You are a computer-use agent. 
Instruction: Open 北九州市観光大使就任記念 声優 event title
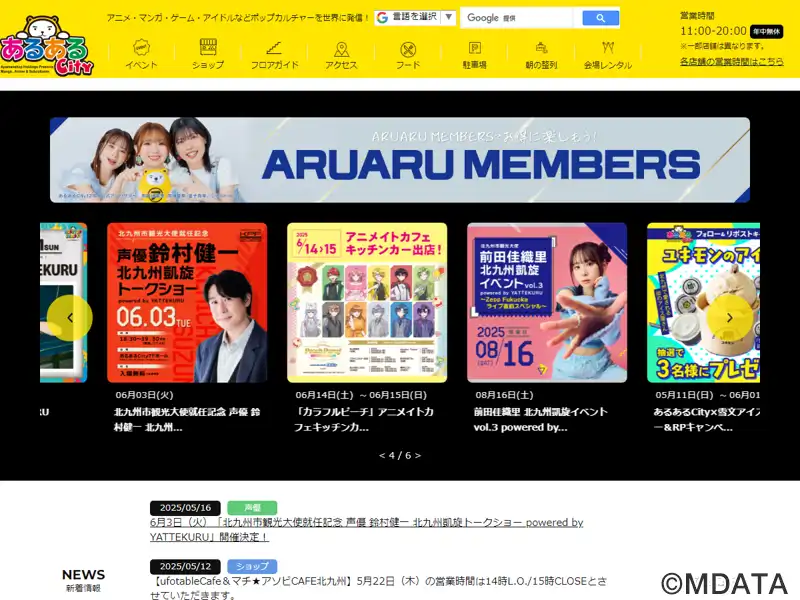[x=187, y=419]
